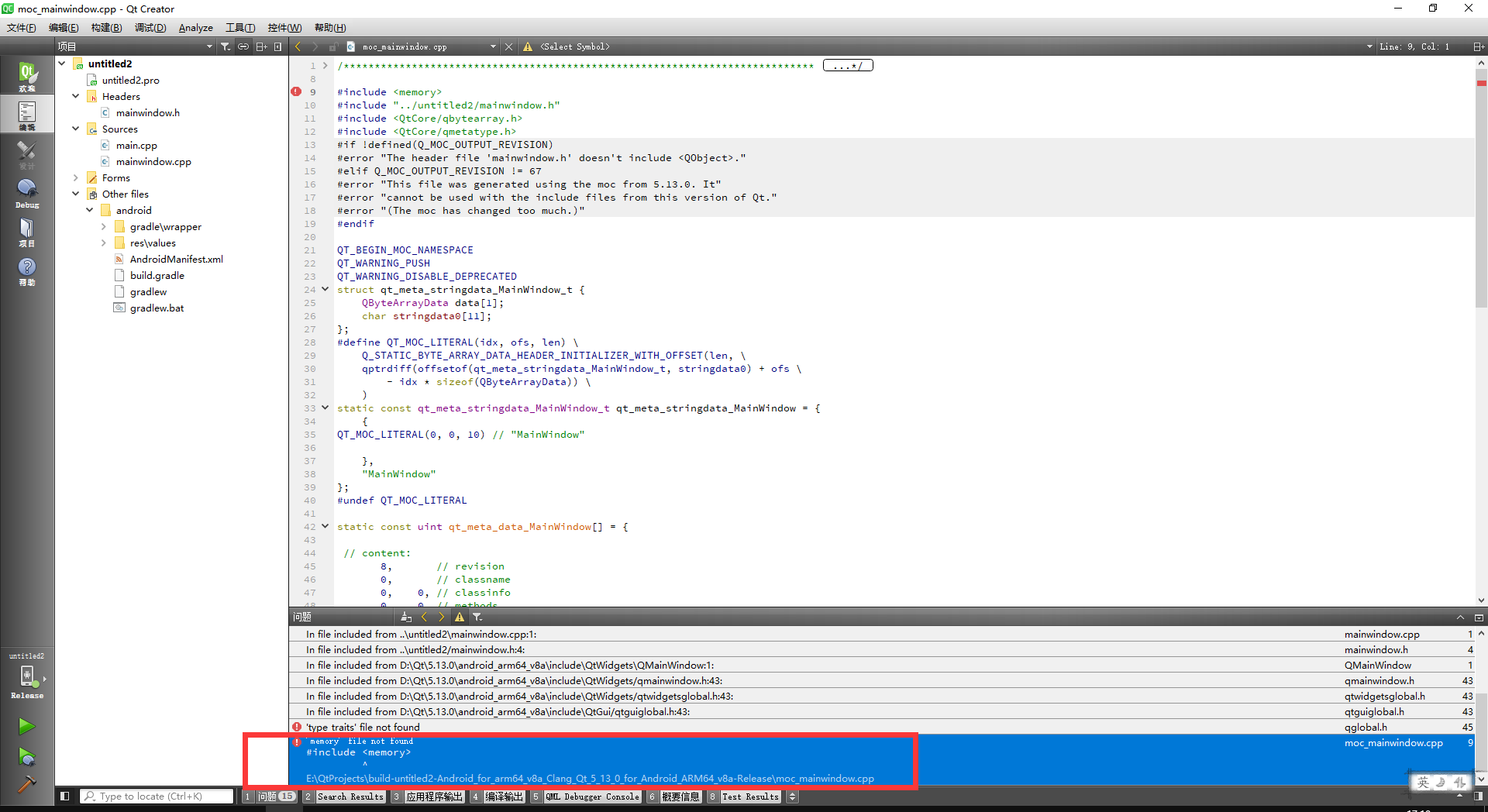
Task: Click the Issues pane clear icon
Action: click(406, 617)
